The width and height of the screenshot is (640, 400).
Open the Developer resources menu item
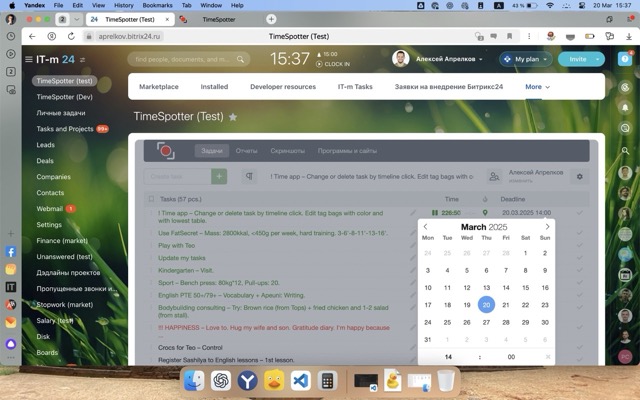282,87
